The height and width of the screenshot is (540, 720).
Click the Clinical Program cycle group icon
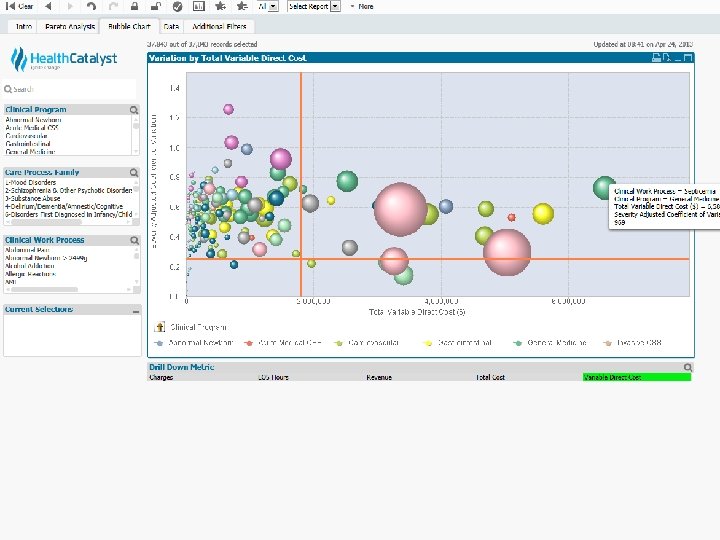click(x=160, y=327)
